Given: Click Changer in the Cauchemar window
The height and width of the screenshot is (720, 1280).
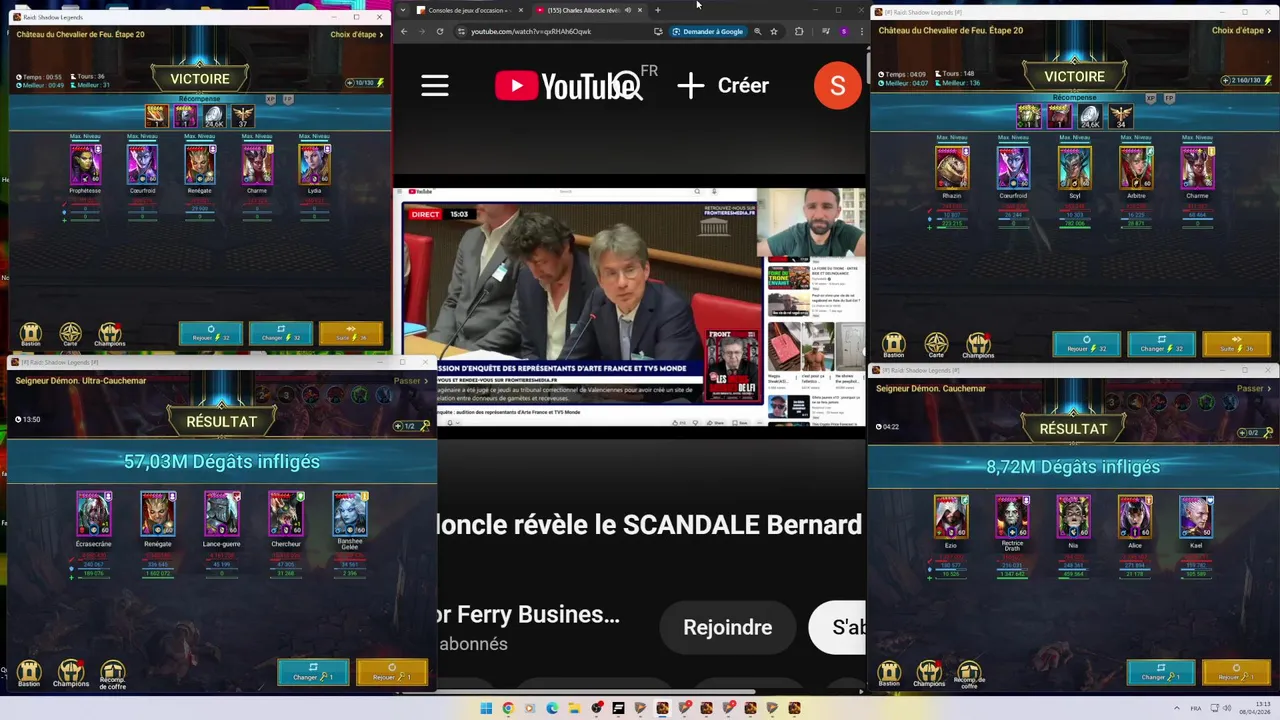Looking at the screenshot, I should (1161, 672).
